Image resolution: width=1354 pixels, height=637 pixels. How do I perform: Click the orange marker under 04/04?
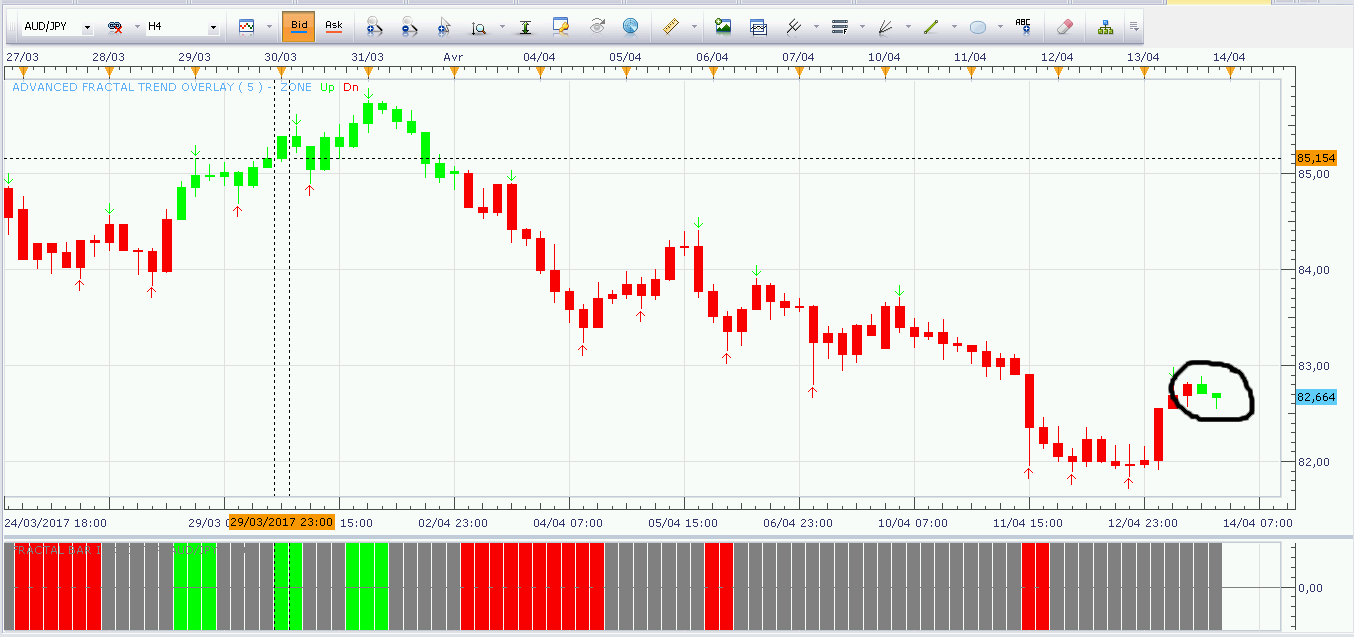[540, 71]
